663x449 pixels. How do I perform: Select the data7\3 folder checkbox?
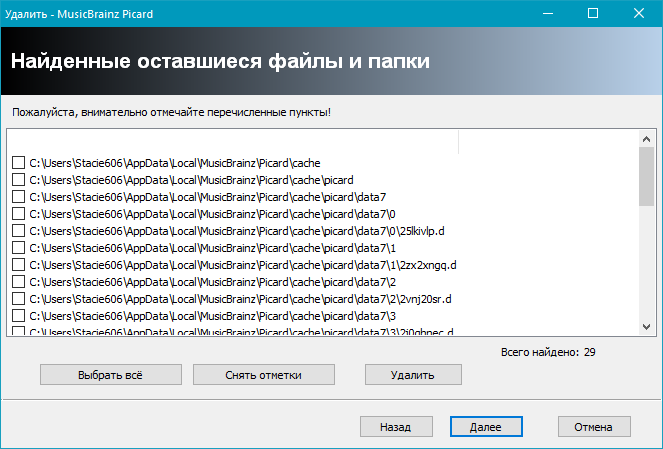(18, 316)
